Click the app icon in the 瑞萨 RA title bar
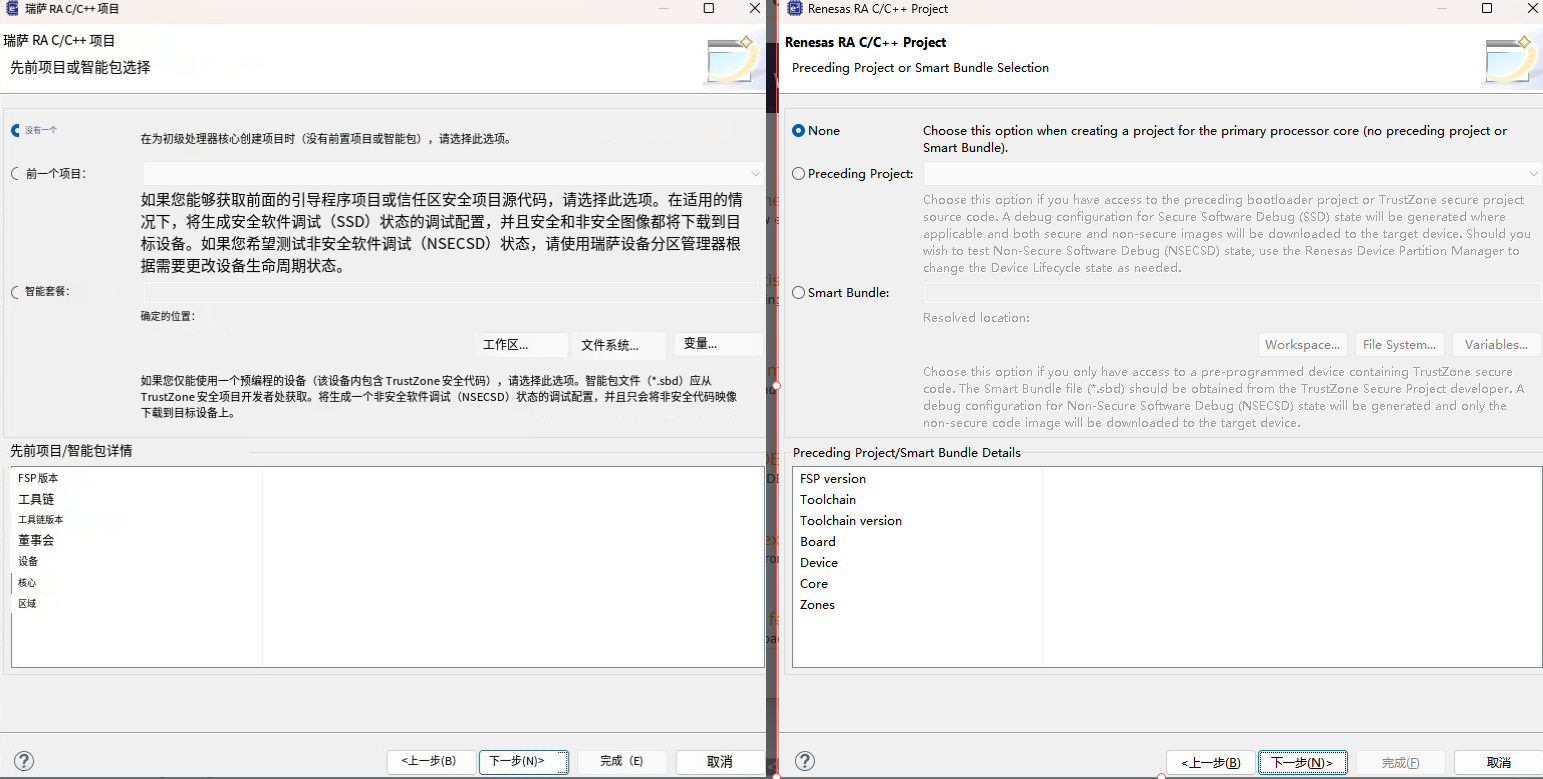Screen dimensions: 1543x779 (x=13, y=8)
